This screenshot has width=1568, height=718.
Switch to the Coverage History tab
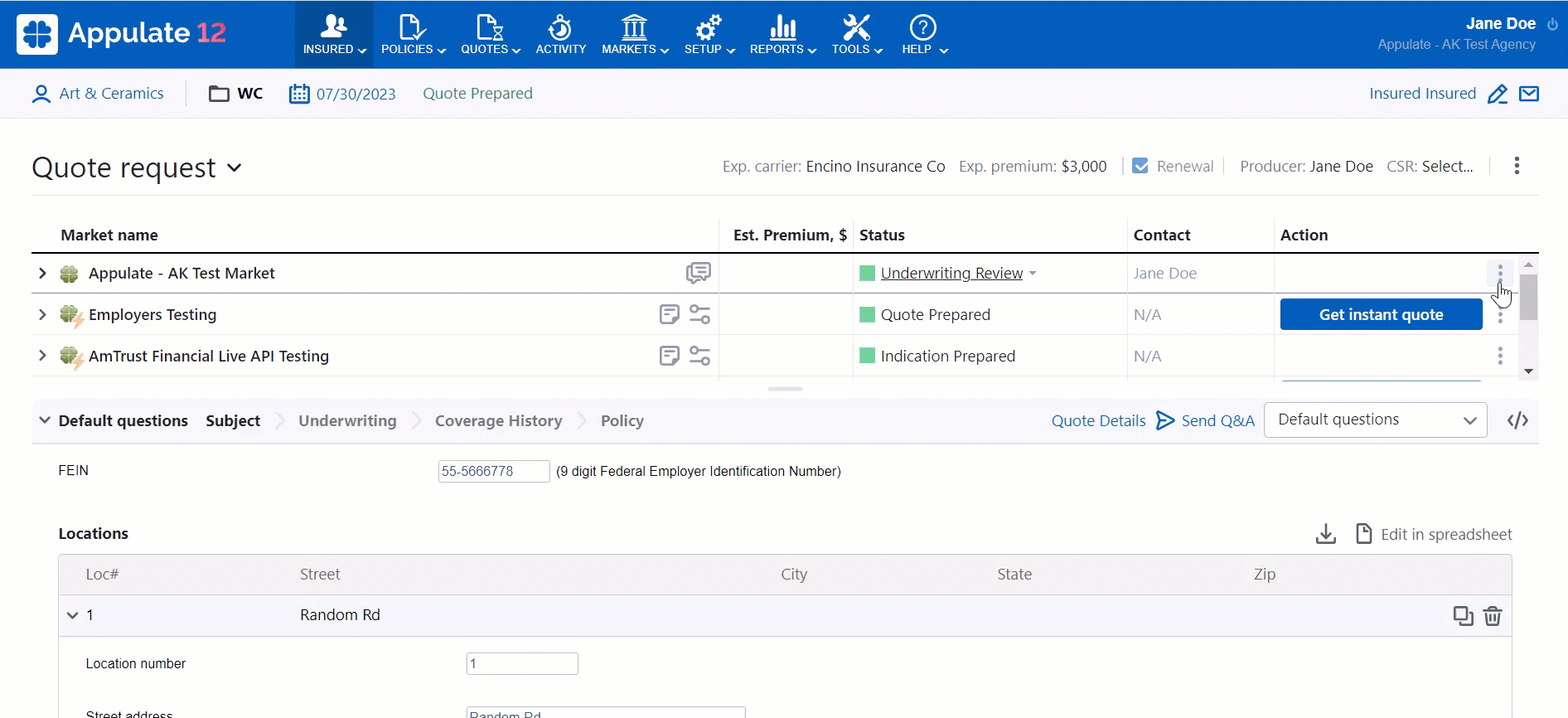click(498, 420)
